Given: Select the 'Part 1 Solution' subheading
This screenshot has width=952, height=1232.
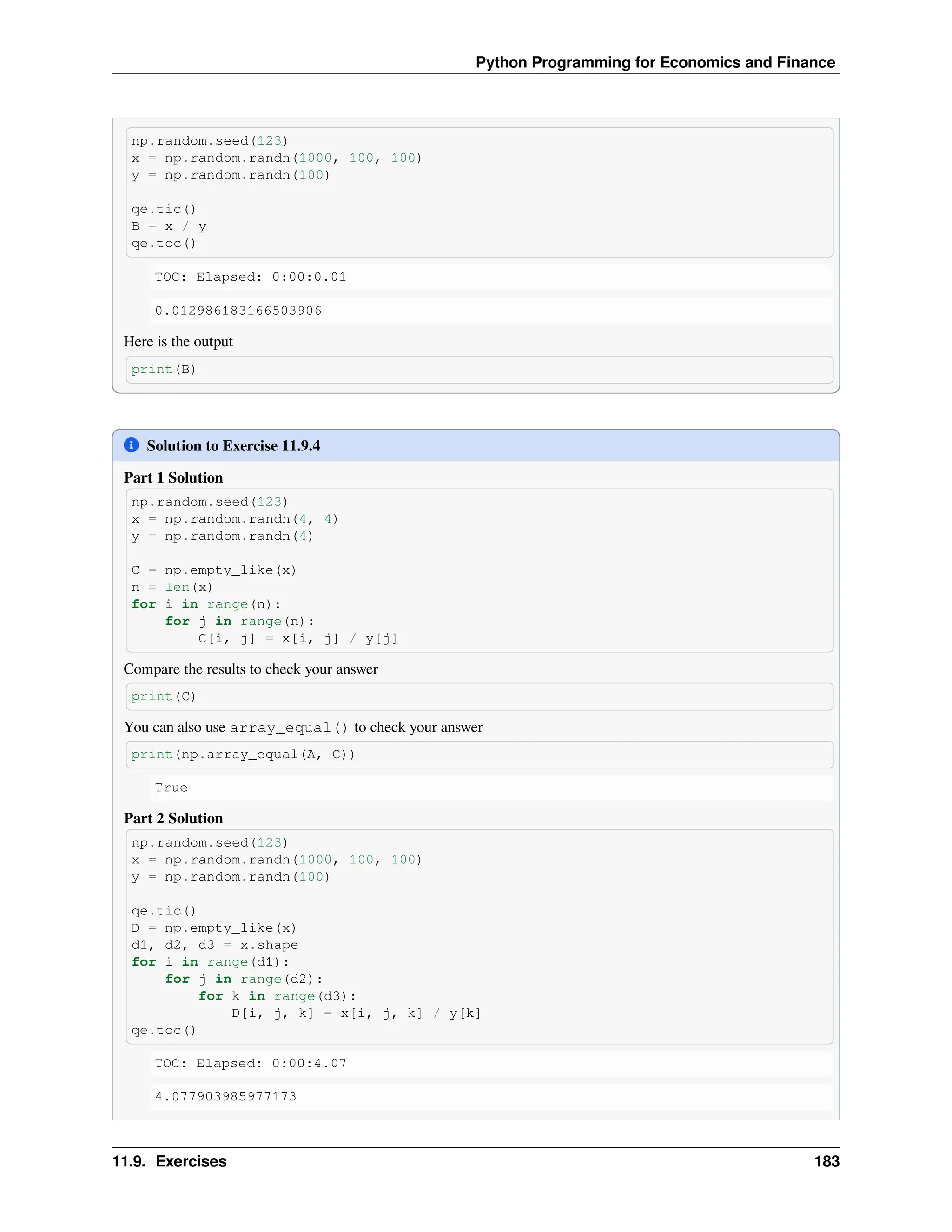Looking at the screenshot, I should pyautogui.click(x=173, y=477).
